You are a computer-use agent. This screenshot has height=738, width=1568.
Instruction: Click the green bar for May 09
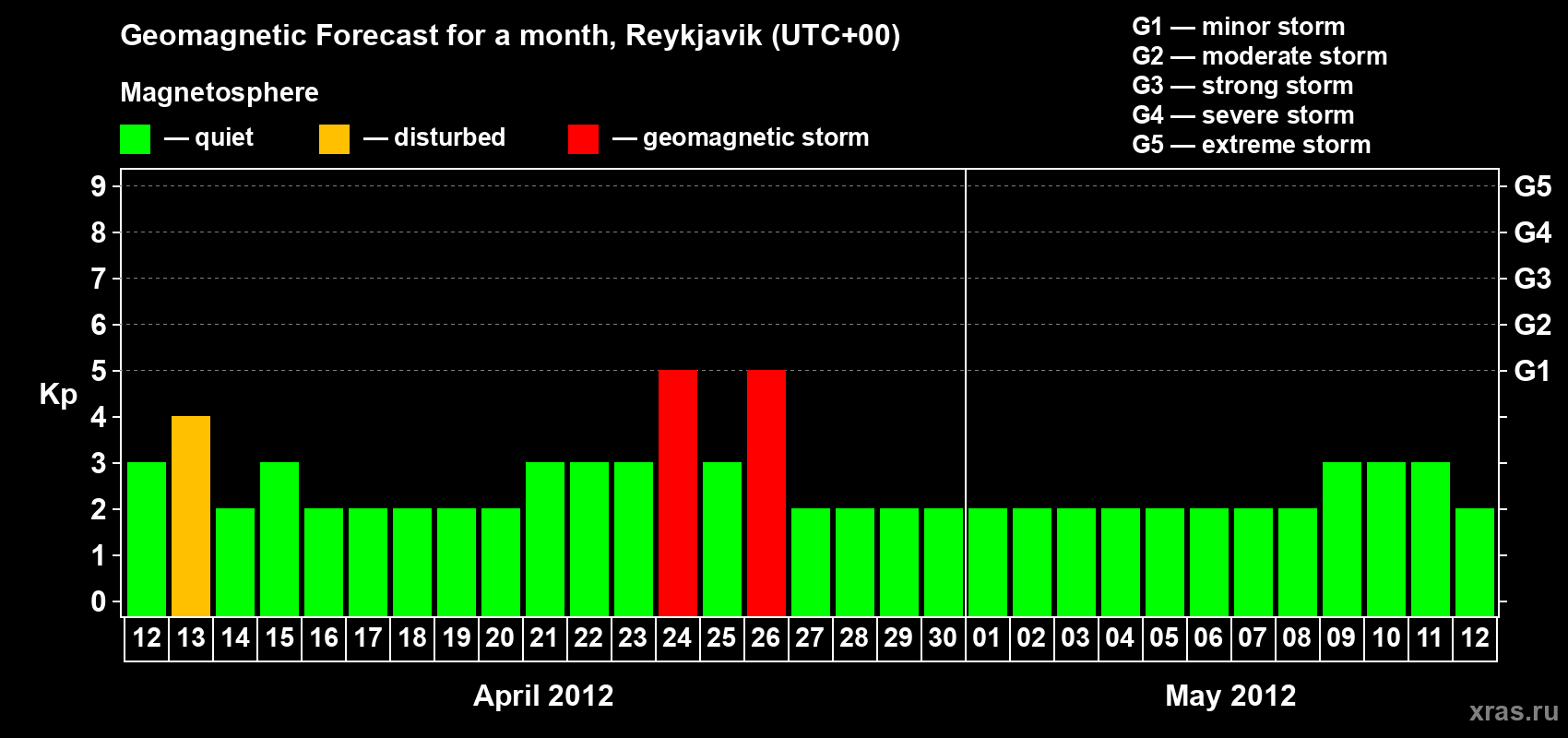[x=1342, y=539]
